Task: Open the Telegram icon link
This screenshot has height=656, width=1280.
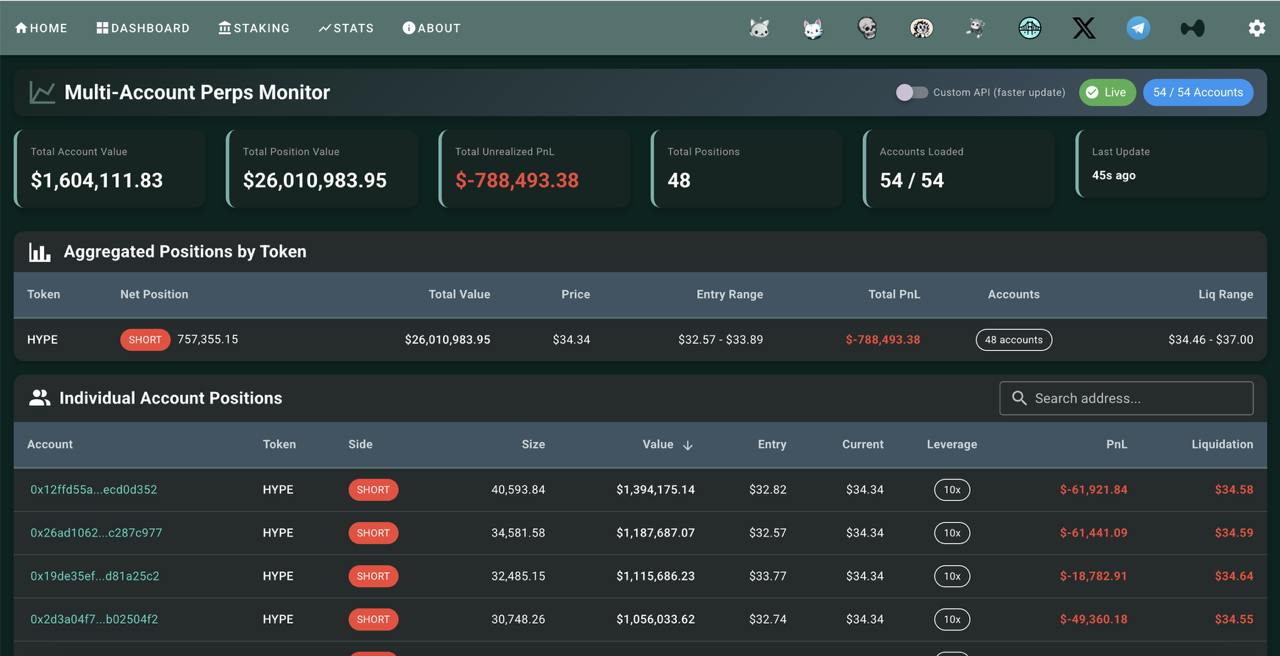Action: [x=1138, y=28]
